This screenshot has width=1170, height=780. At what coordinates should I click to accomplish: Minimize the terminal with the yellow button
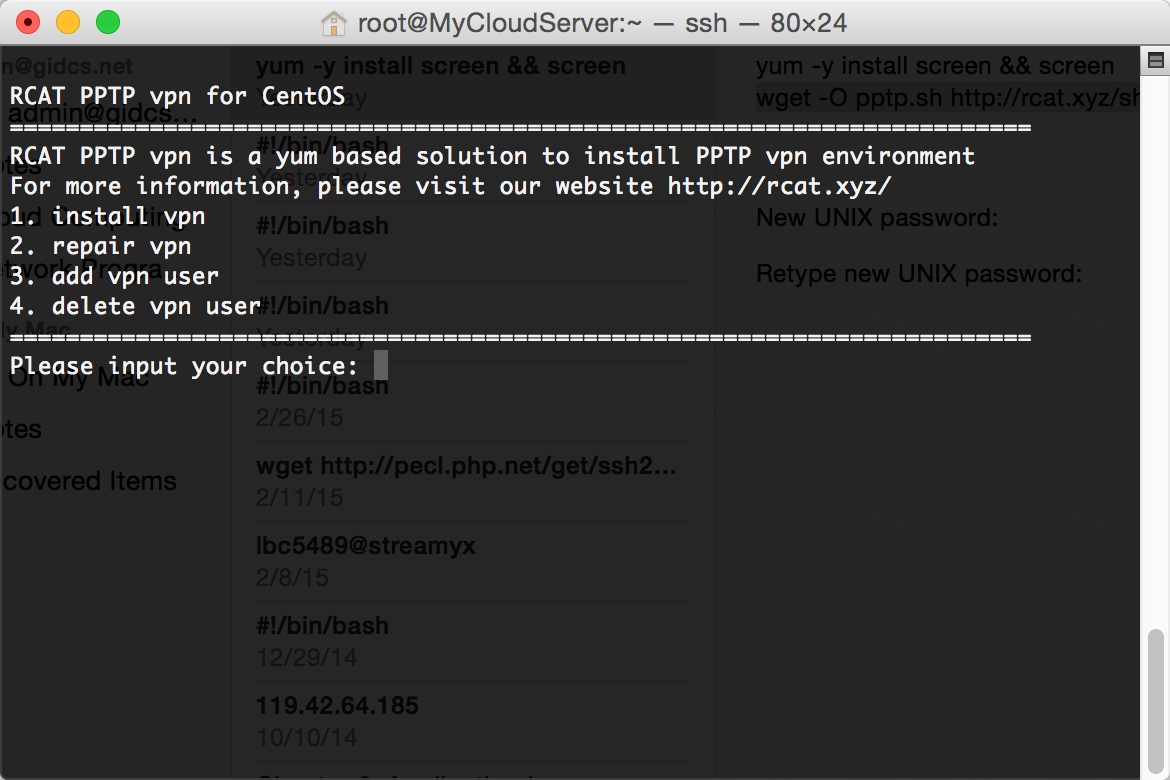click(x=68, y=22)
